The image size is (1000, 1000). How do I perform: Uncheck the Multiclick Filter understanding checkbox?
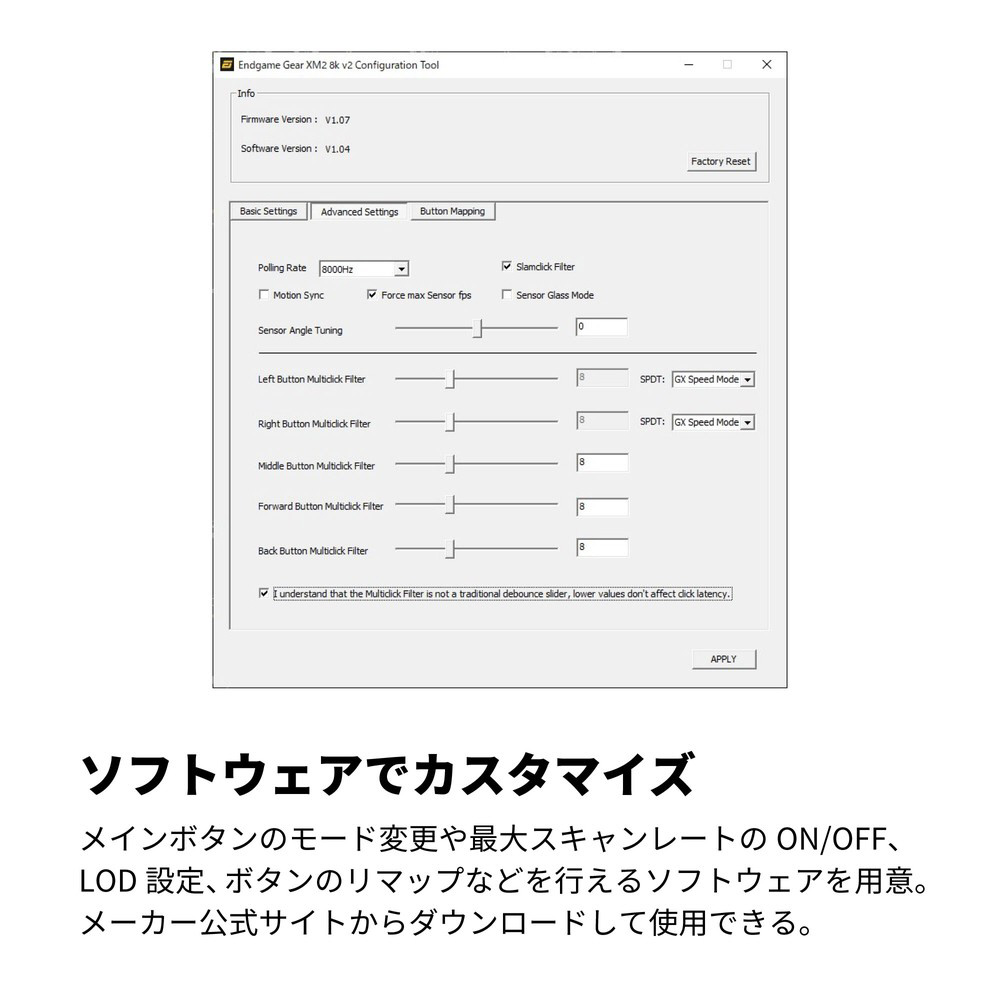pos(264,593)
